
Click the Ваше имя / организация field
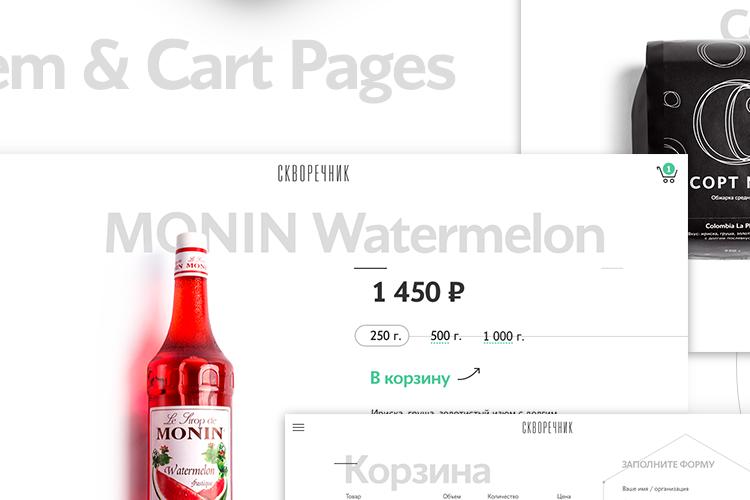pyautogui.click(x=655, y=489)
